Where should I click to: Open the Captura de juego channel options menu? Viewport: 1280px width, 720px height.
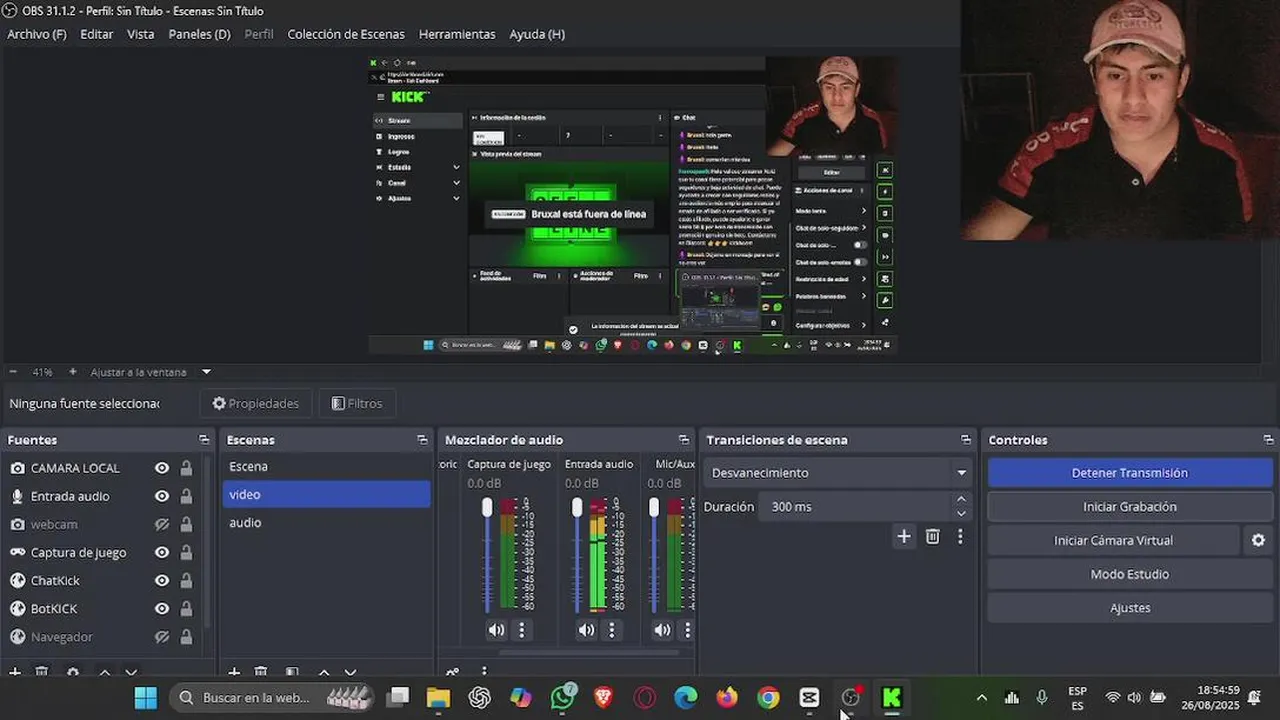[x=521, y=630]
